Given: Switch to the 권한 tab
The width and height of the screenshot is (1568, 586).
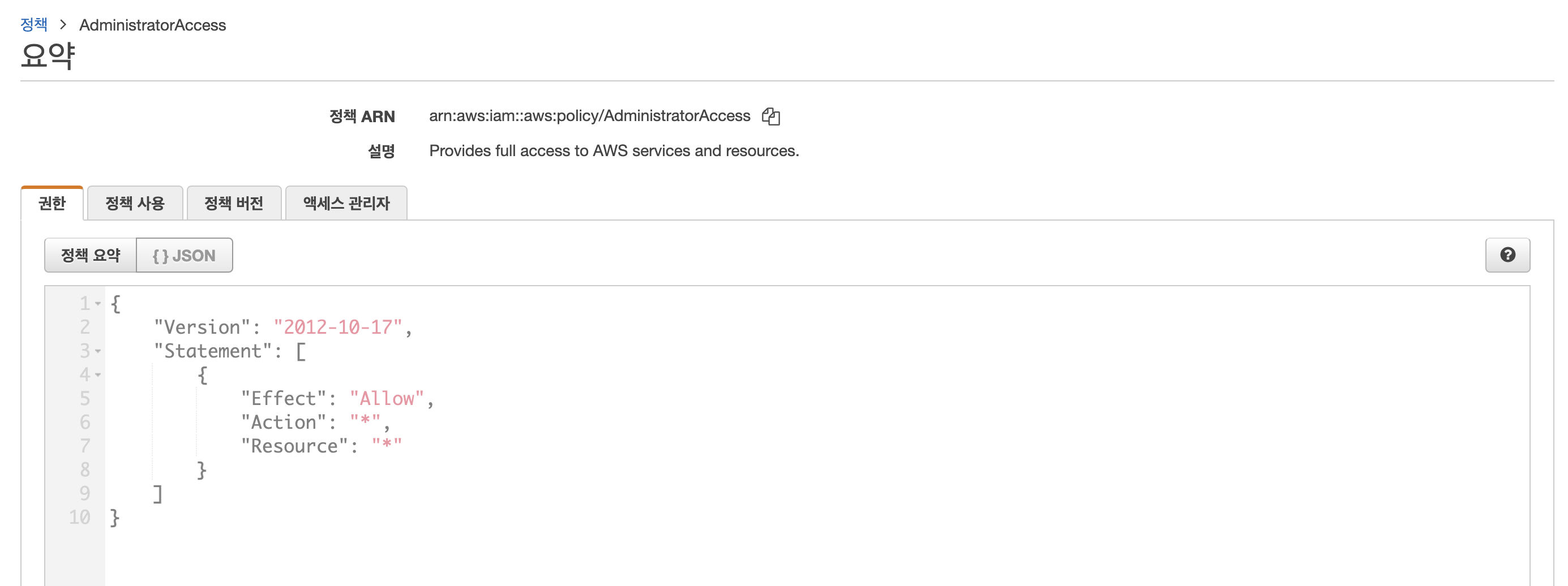Looking at the screenshot, I should (52, 203).
